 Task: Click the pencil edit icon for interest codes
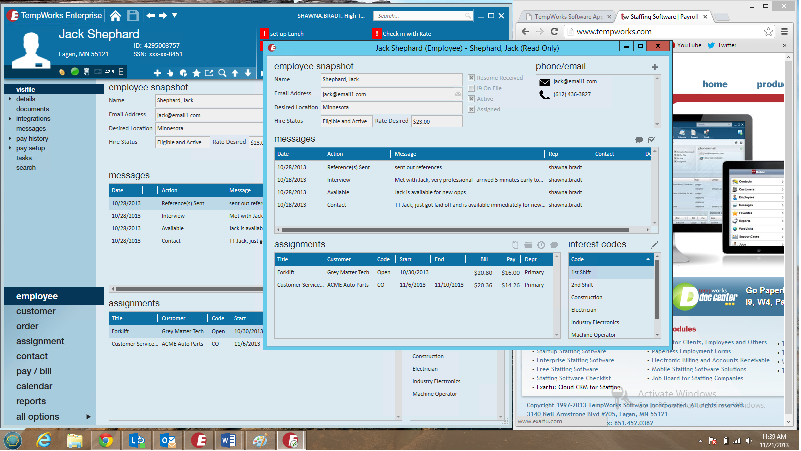[x=654, y=245]
